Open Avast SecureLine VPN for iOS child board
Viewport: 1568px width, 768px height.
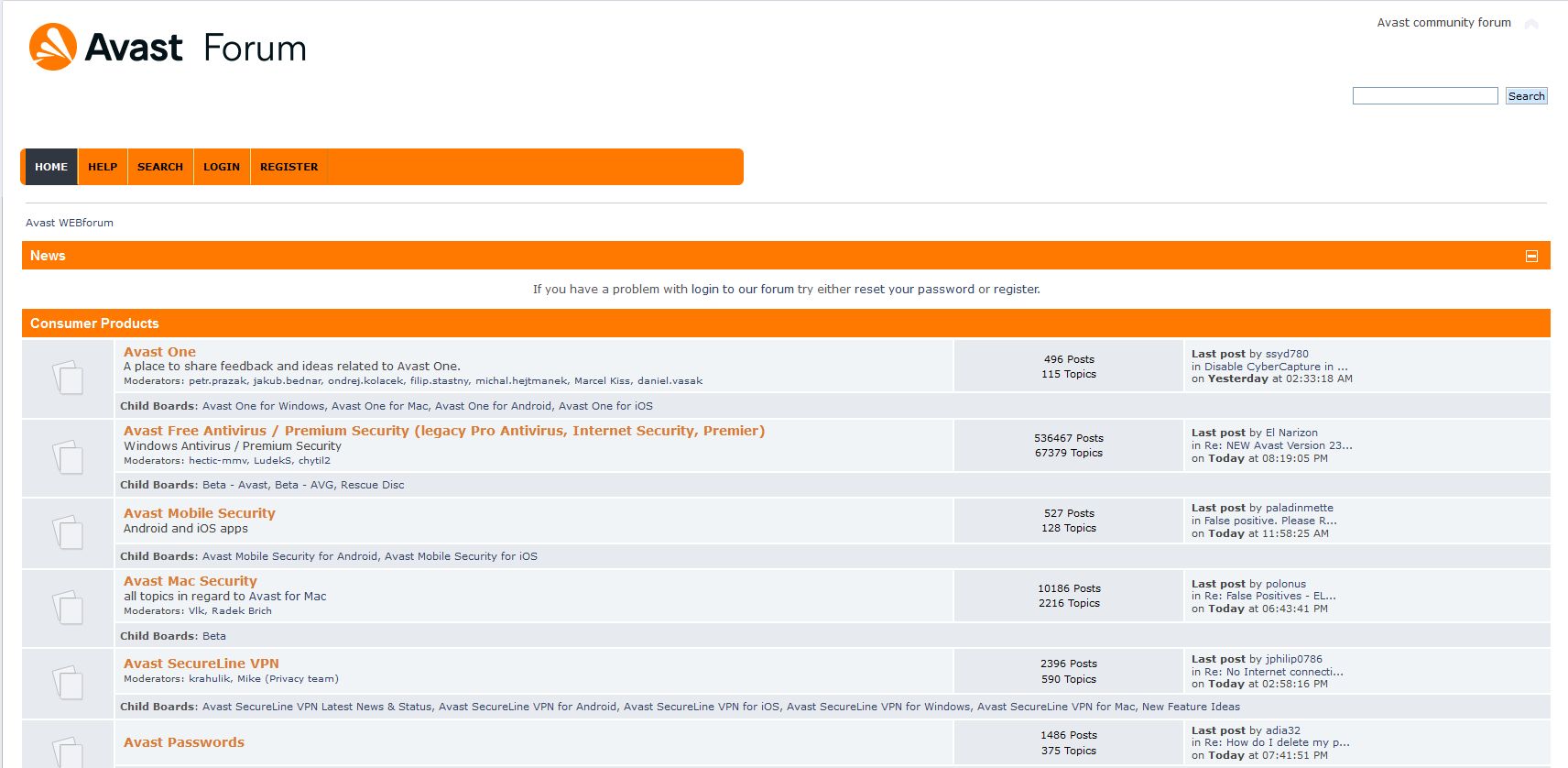(702, 707)
